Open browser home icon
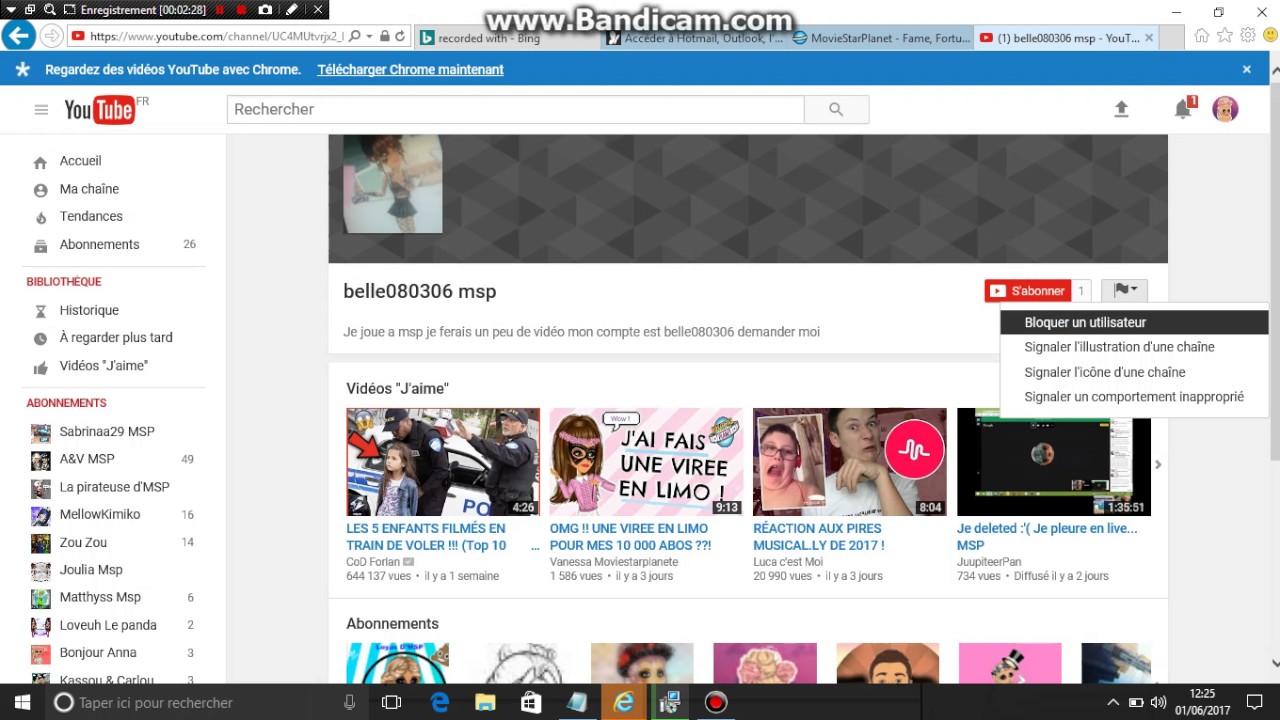 click(x=1201, y=36)
